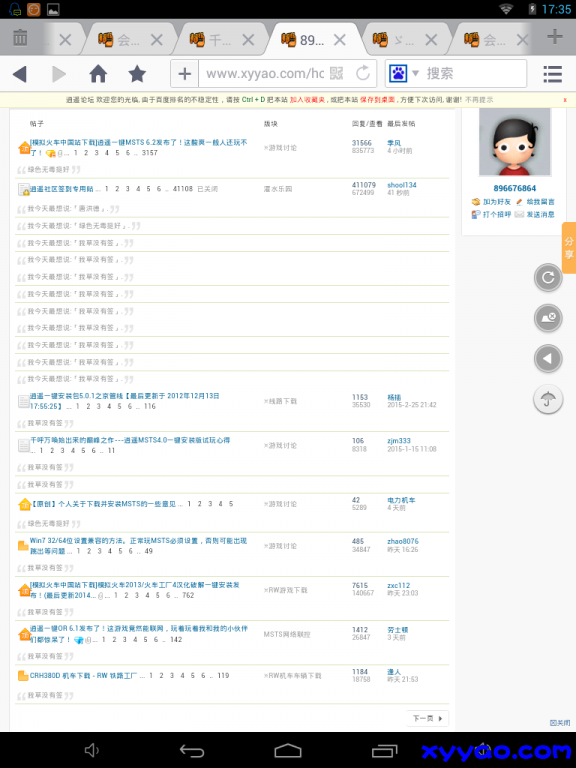Image resolution: width=576 pixels, height=768 pixels.
Task: Open the QQ notification icon in status bar
Action: point(15,9)
